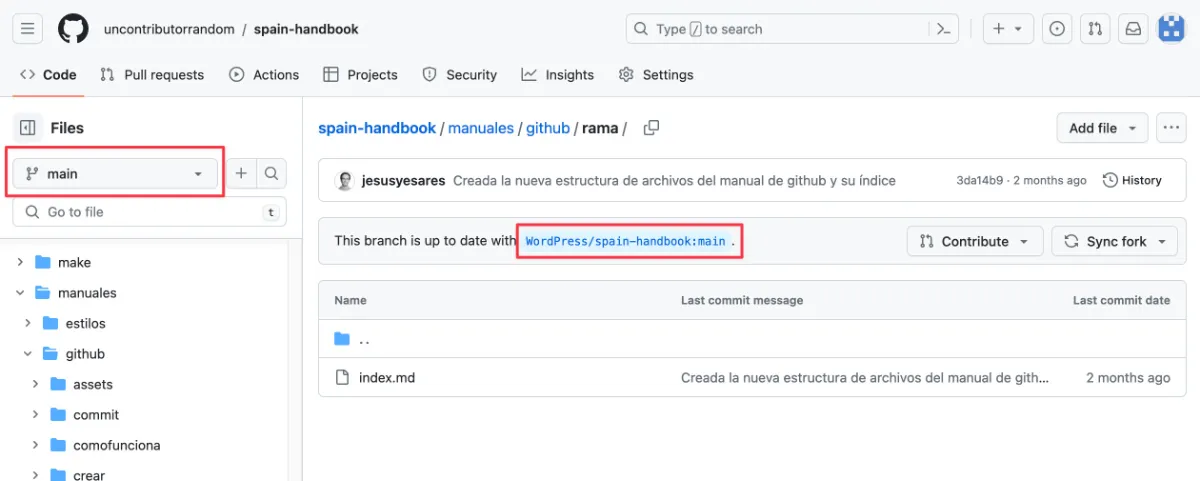This screenshot has height=481, width=1200.
Task: Click github breadcrumb link
Action: point(548,128)
